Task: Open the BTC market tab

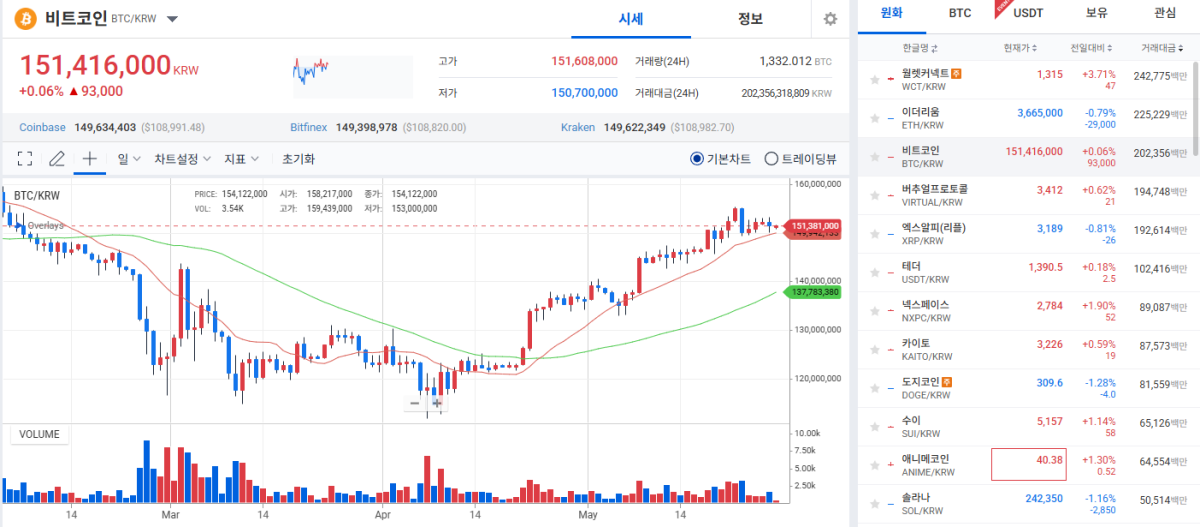Action: coord(960,13)
